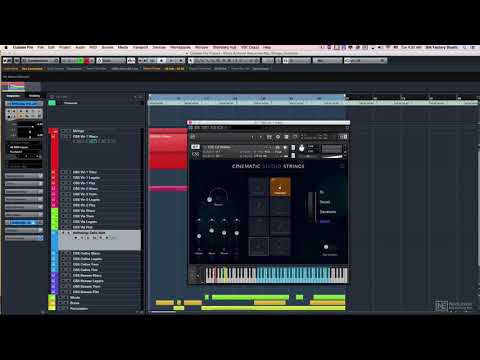This screenshot has width=480, height=360.
Task: Open the Devices menu
Action: point(159,48)
